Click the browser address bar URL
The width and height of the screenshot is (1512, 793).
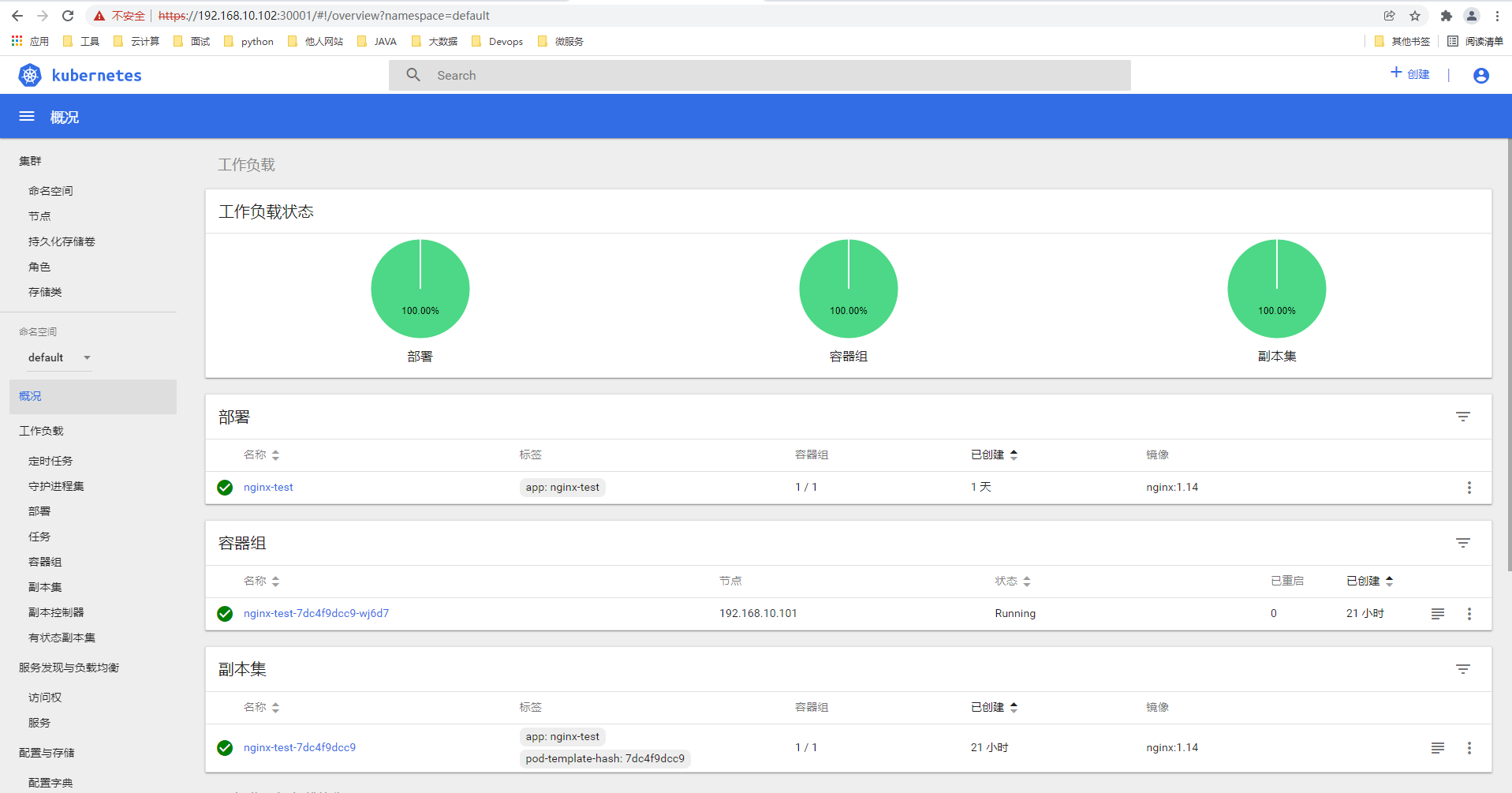click(324, 16)
